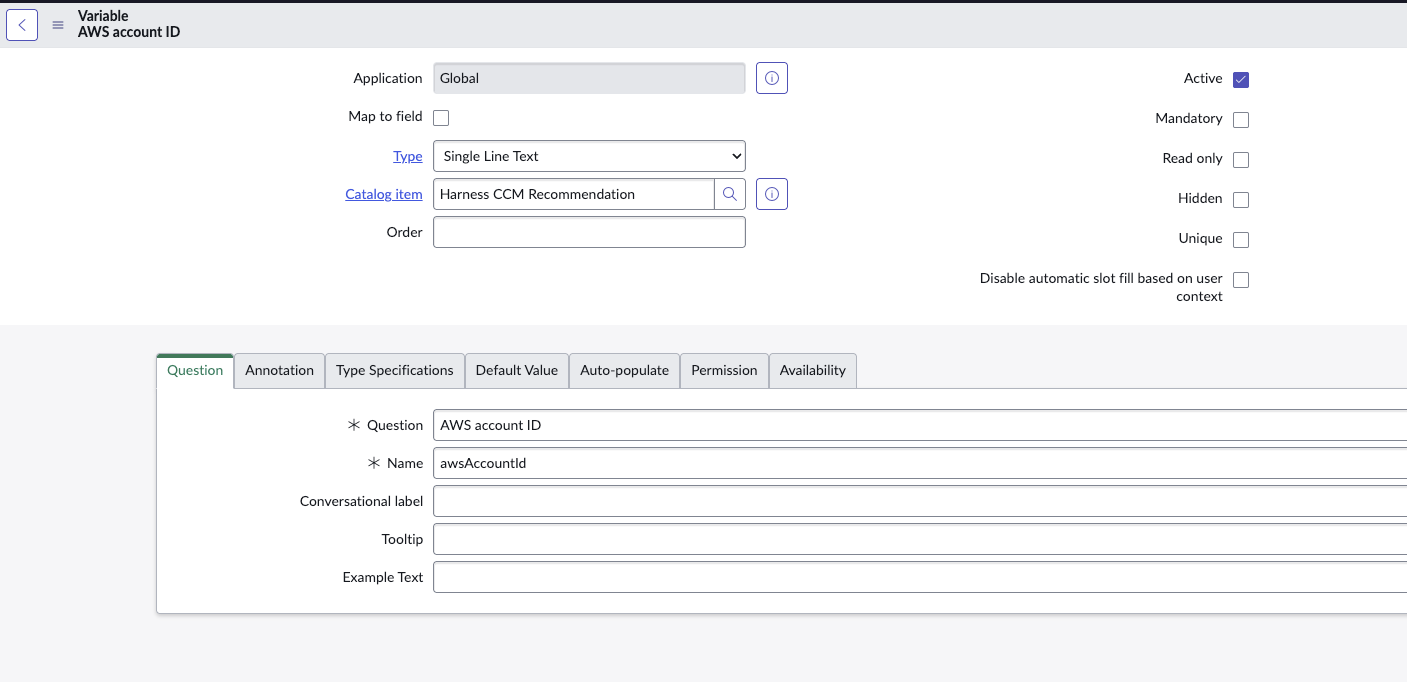The height and width of the screenshot is (682, 1407).
Task: Select the Default Value tab
Action: 516,370
